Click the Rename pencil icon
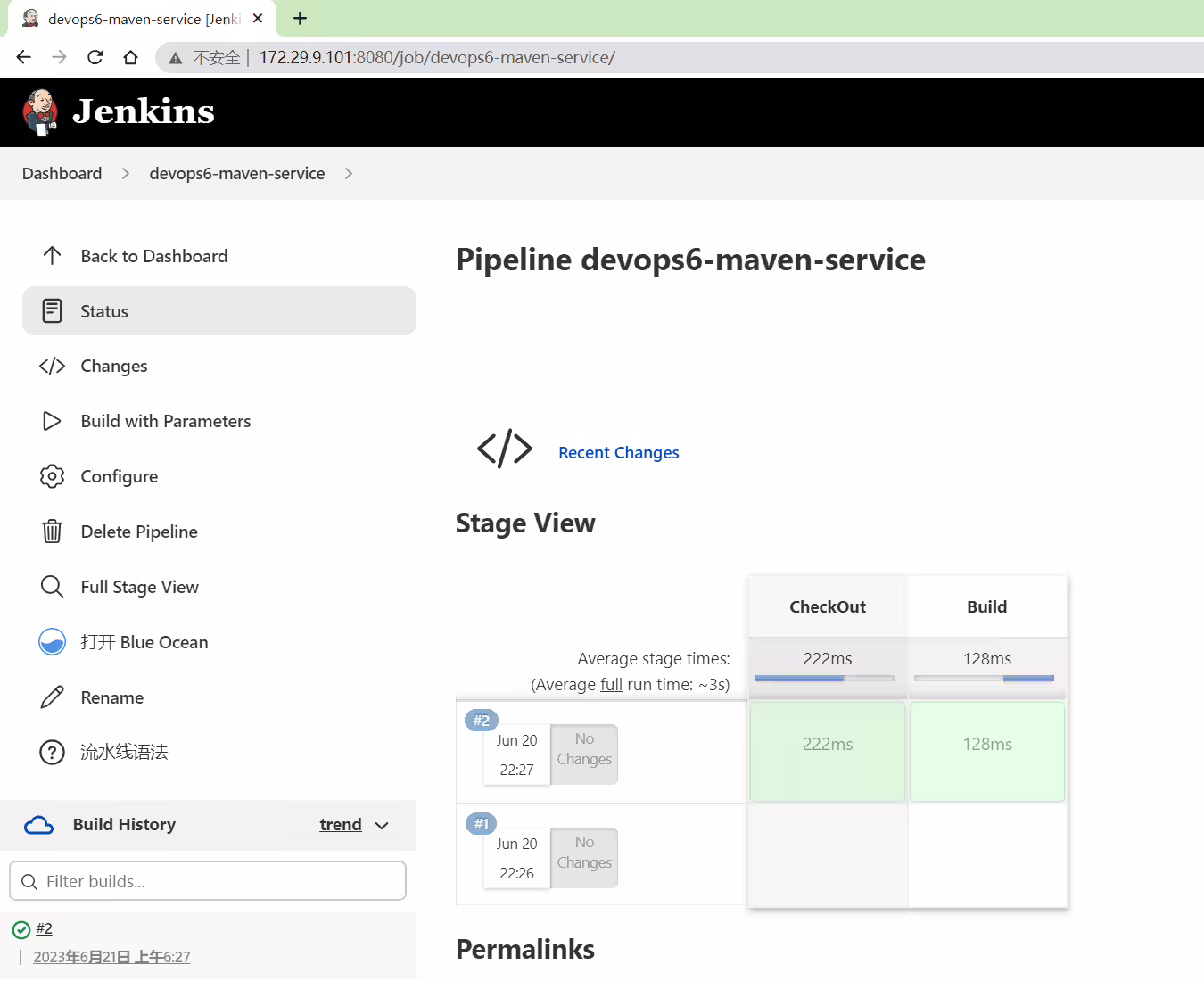The height and width of the screenshot is (981, 1204). [x=53, y=697]
